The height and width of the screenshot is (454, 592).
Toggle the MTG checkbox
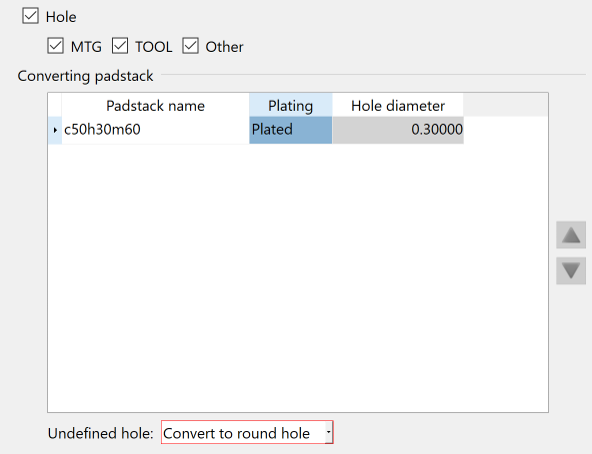[56, 46]
